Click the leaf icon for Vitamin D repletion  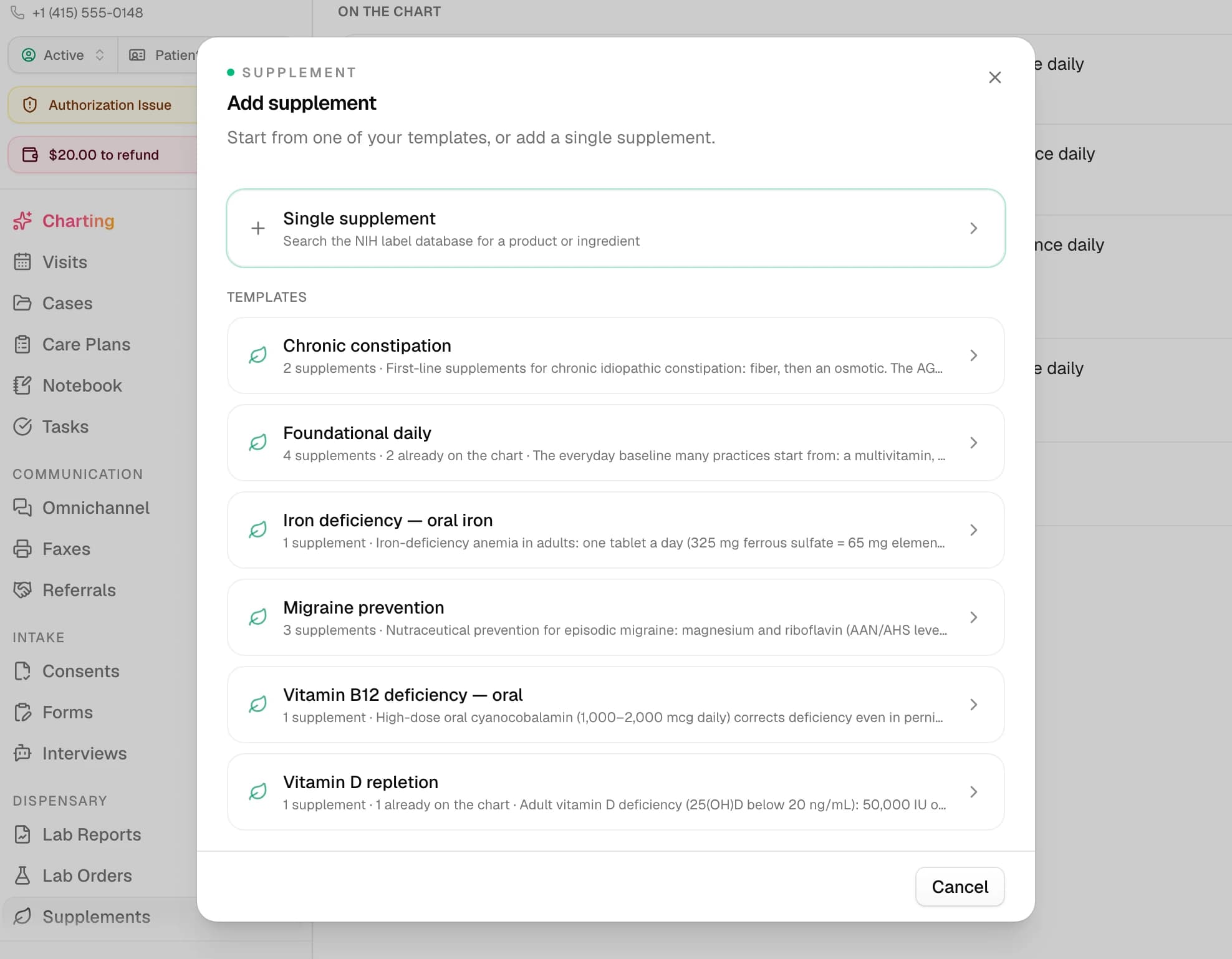[x=257, y=792]
